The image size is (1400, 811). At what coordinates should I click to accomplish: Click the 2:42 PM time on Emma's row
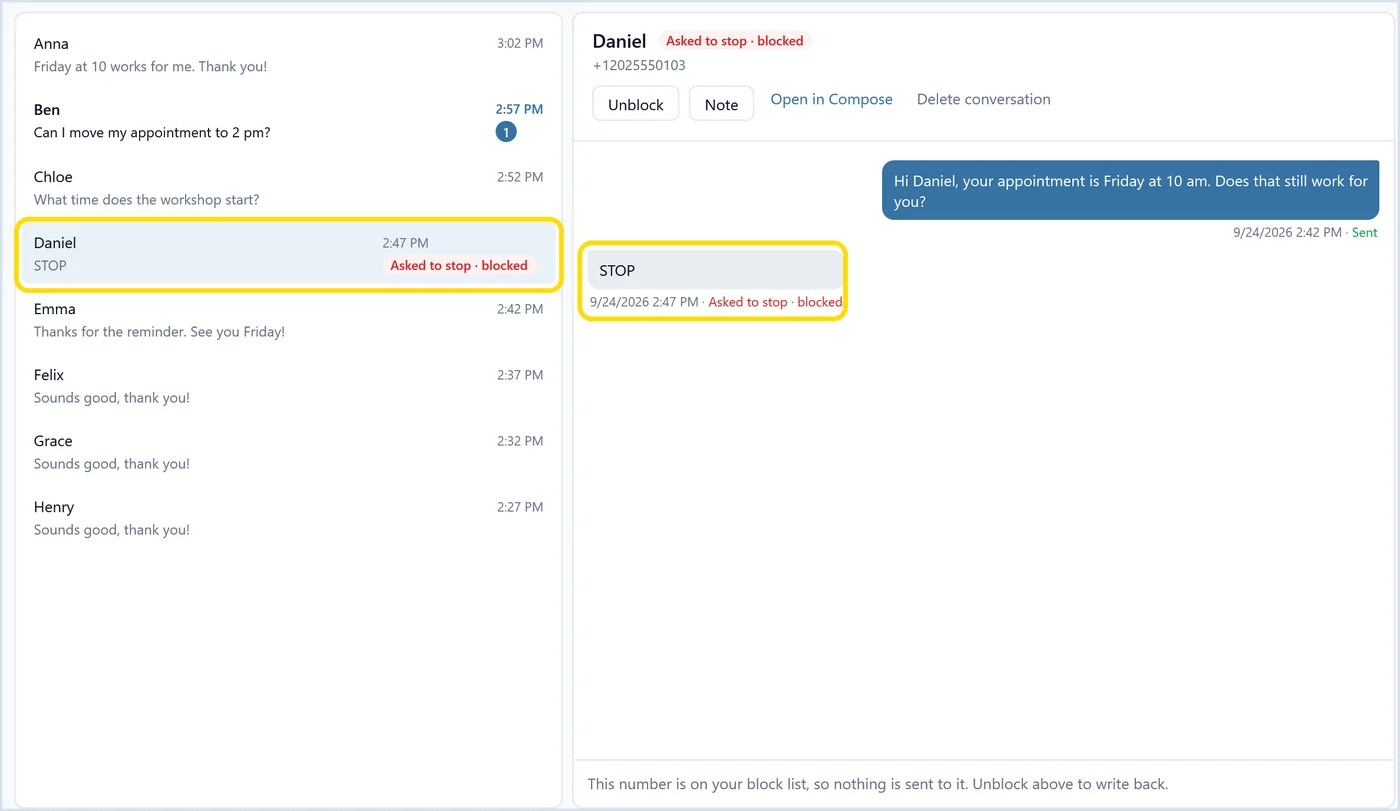(520, 309)
